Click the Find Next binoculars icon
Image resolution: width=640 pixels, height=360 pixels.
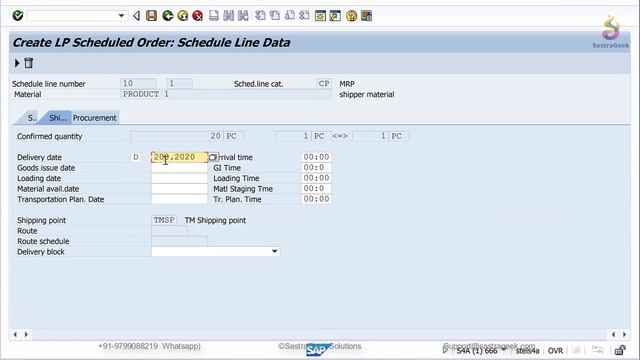(243, 16)
